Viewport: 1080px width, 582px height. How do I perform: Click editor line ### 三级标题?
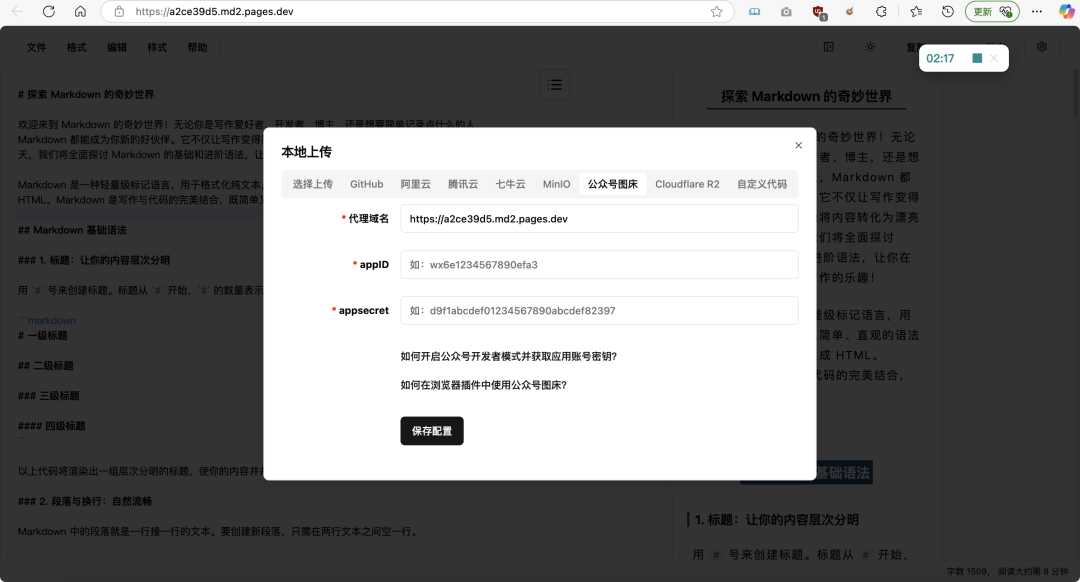[49, 396]
